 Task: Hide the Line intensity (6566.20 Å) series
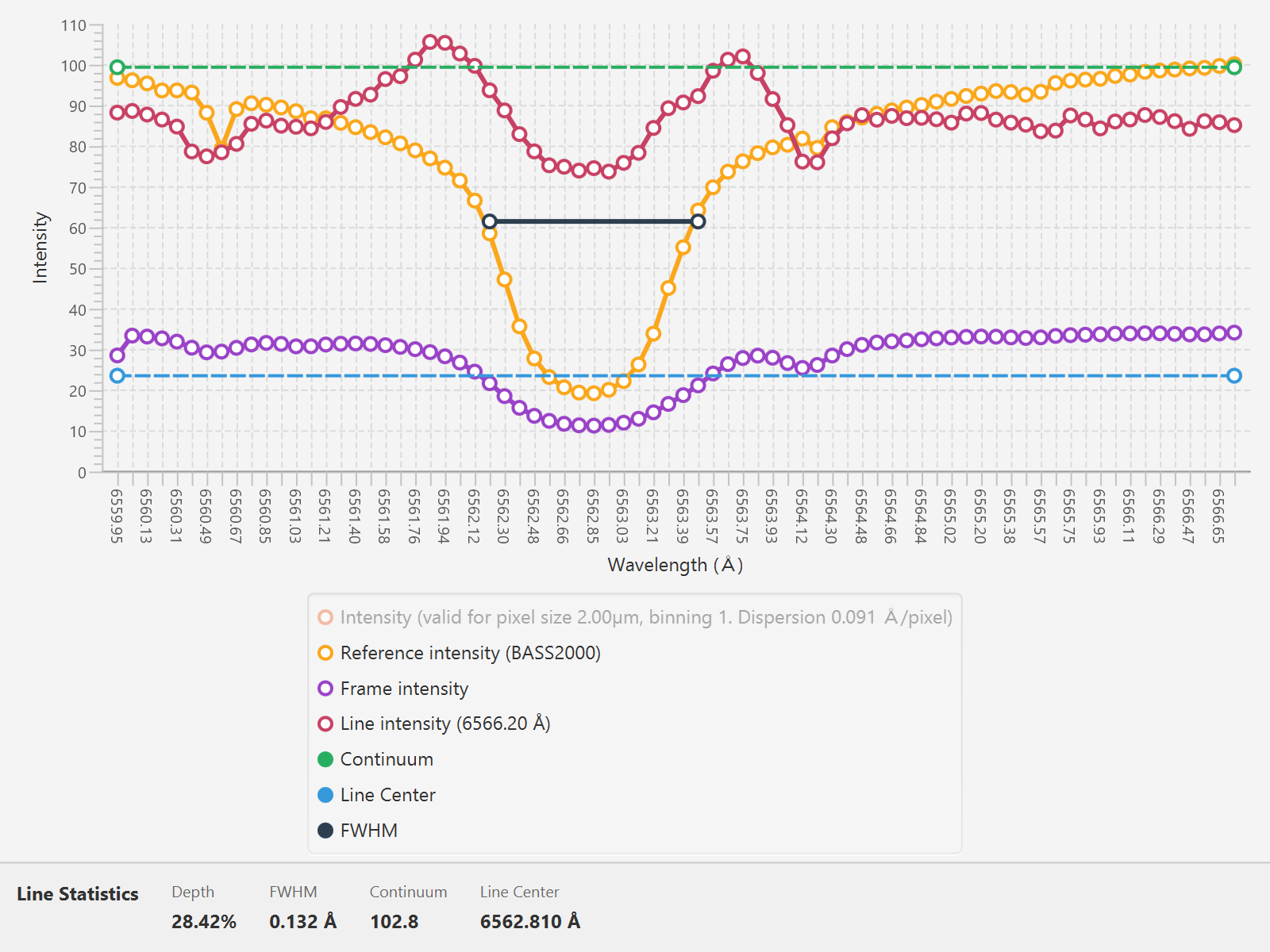click(433, 724)
